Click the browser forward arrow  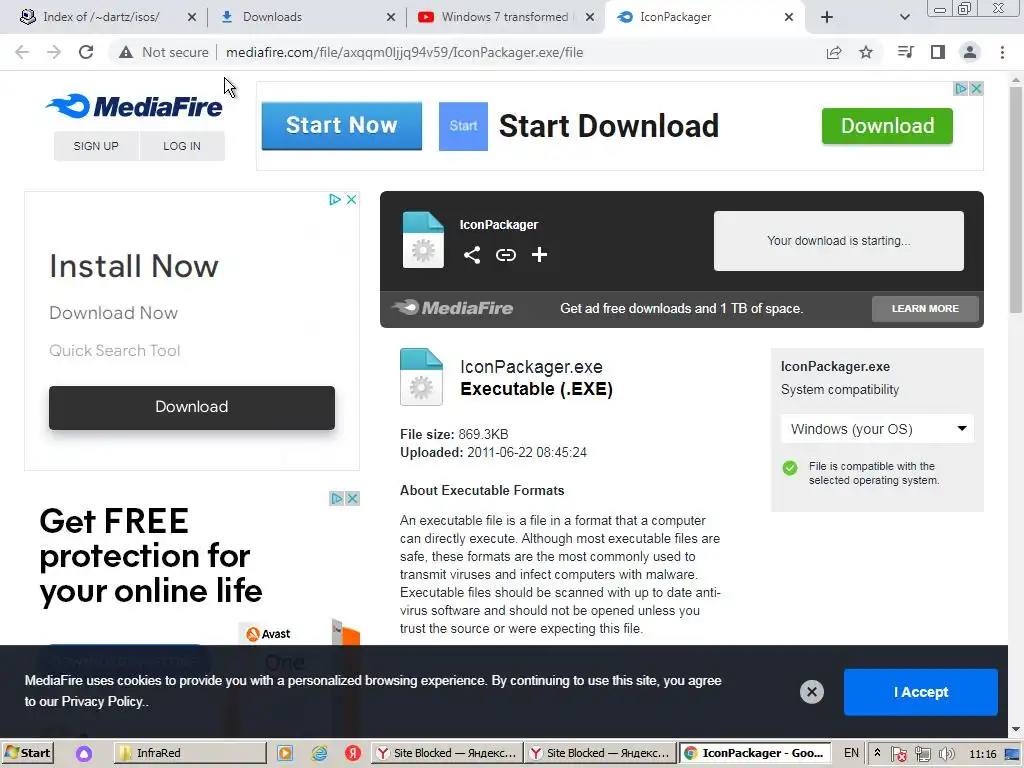54,52
